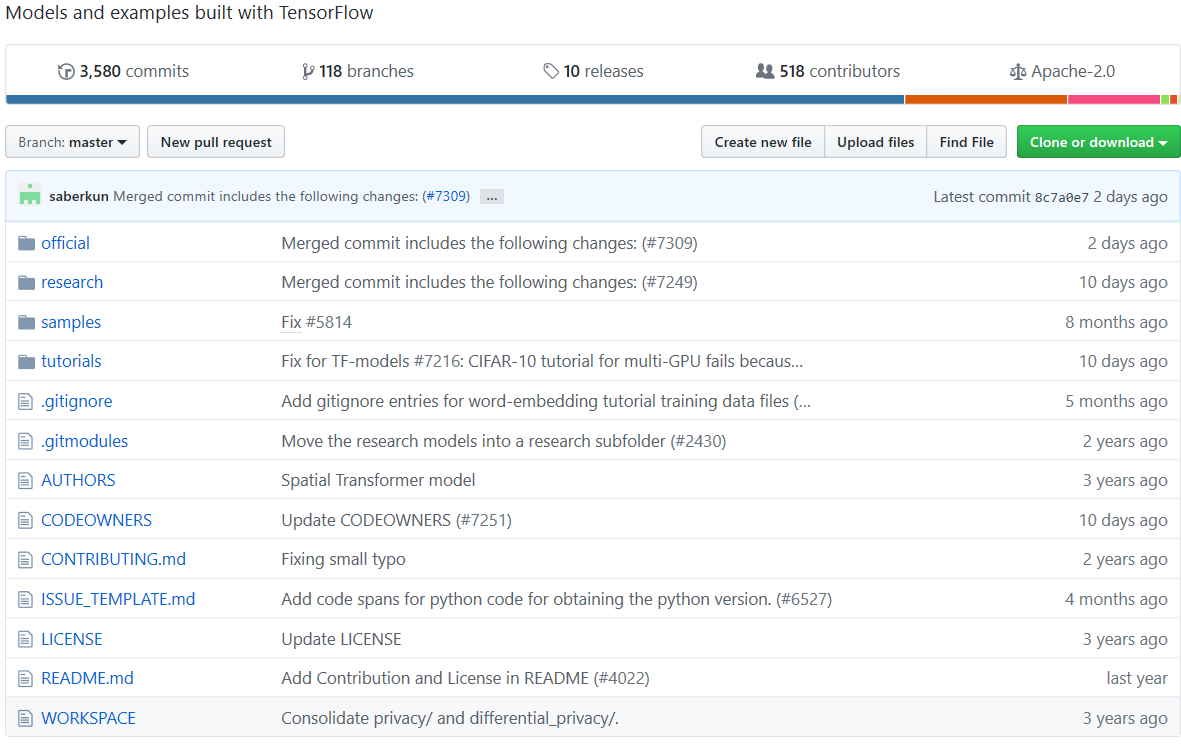This screenshot has height=744, width=1181.
Task: Click the folder icon beside samples
Action: 26,322
